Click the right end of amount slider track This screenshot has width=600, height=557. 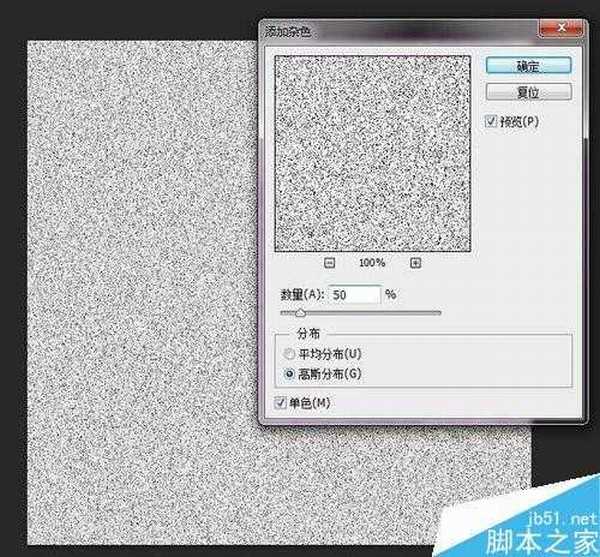click(438, 313)
